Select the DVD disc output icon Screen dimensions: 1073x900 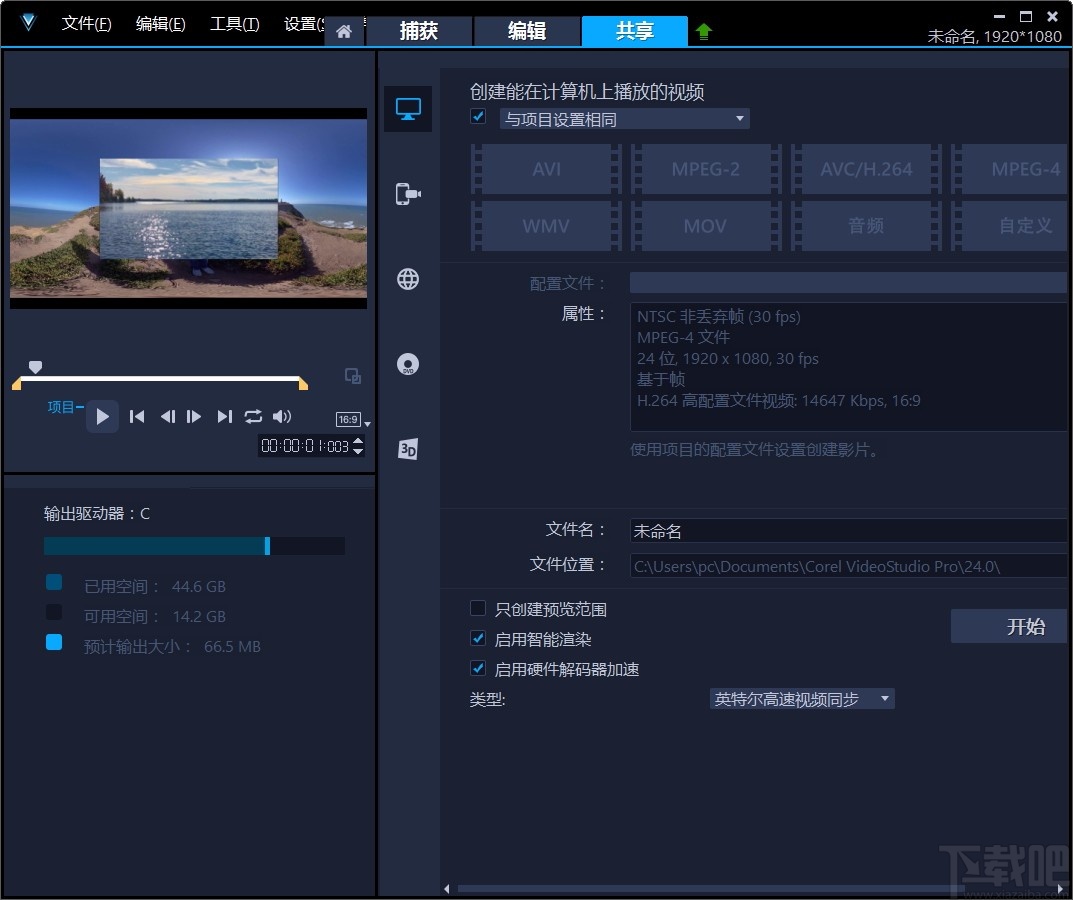(407, 364)
